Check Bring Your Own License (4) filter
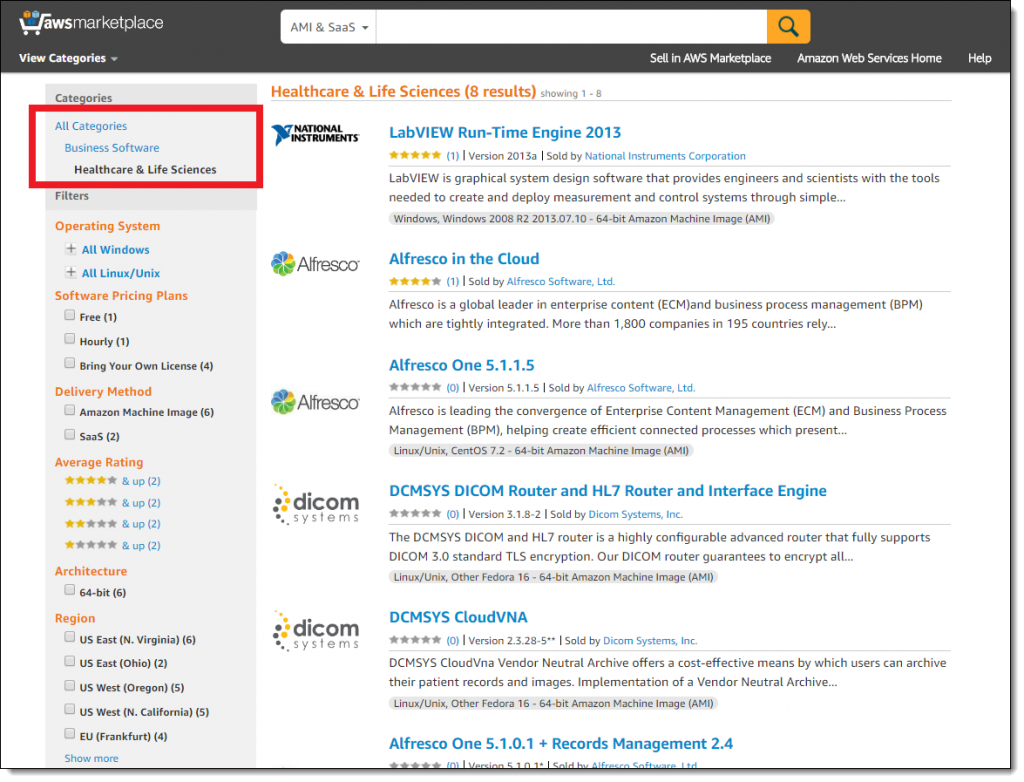Viewport: 1024px width, 782px height. tap(70, 363)
